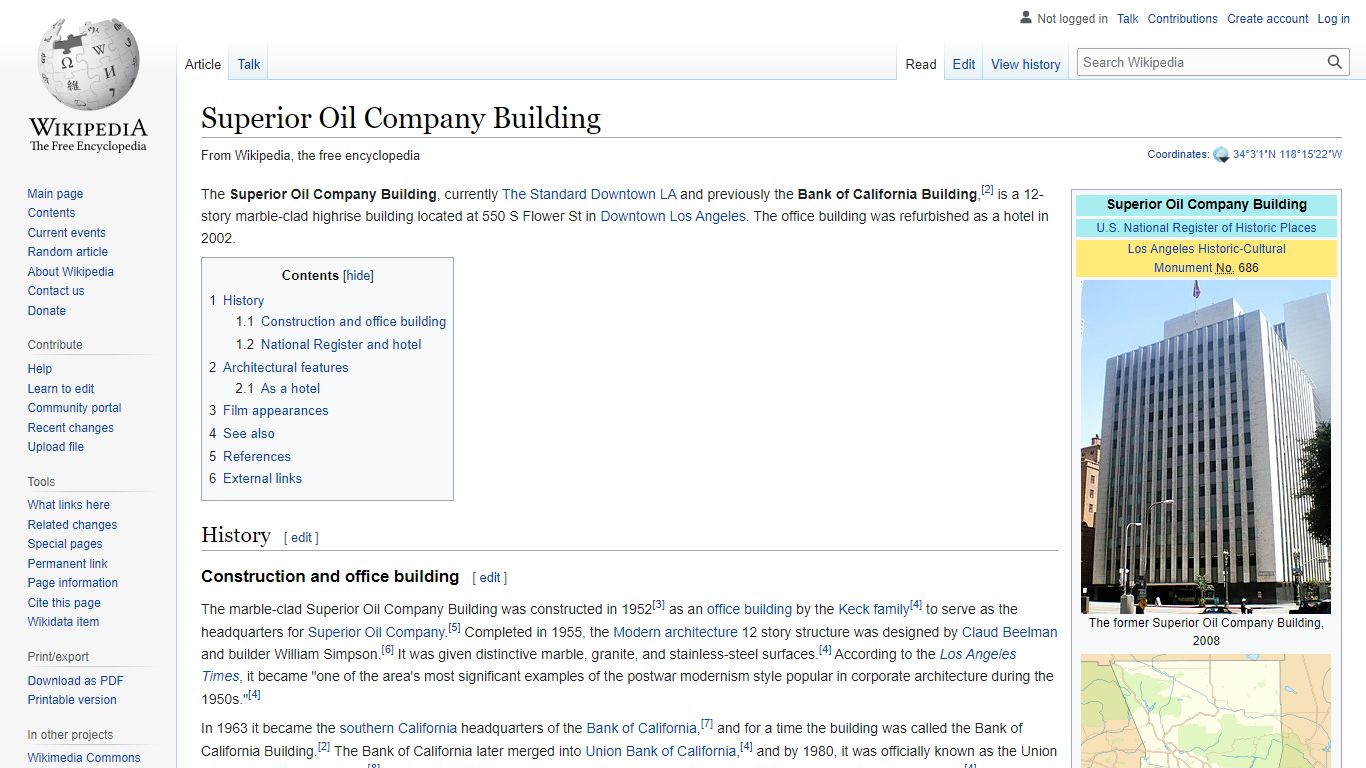Edit the History section

click(x=301, y=538)
